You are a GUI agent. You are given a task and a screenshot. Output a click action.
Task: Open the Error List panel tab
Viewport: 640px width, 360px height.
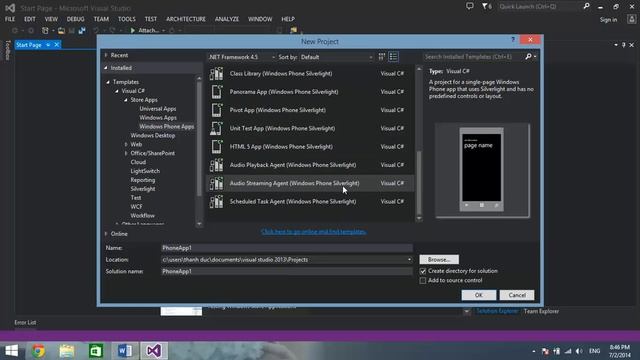point(25,322)
